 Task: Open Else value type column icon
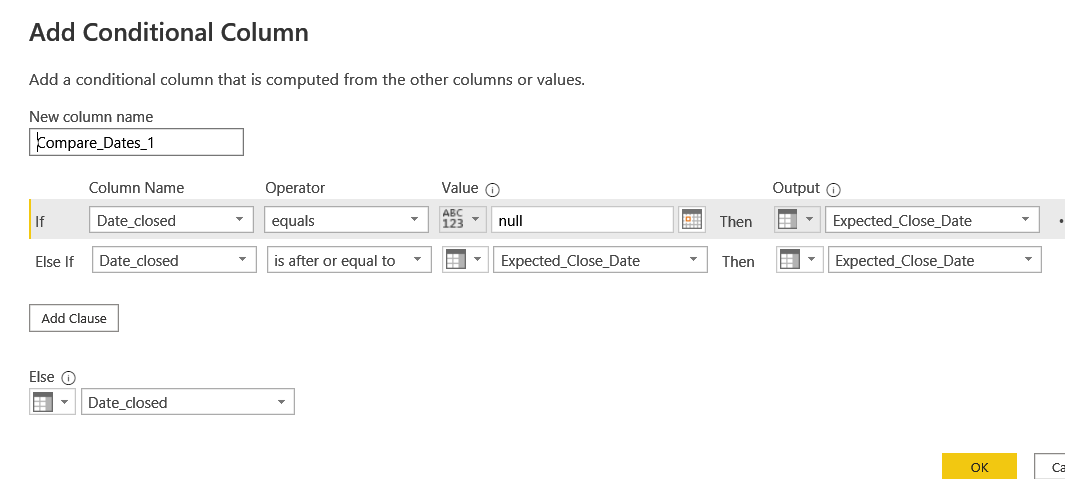point(52,402)
